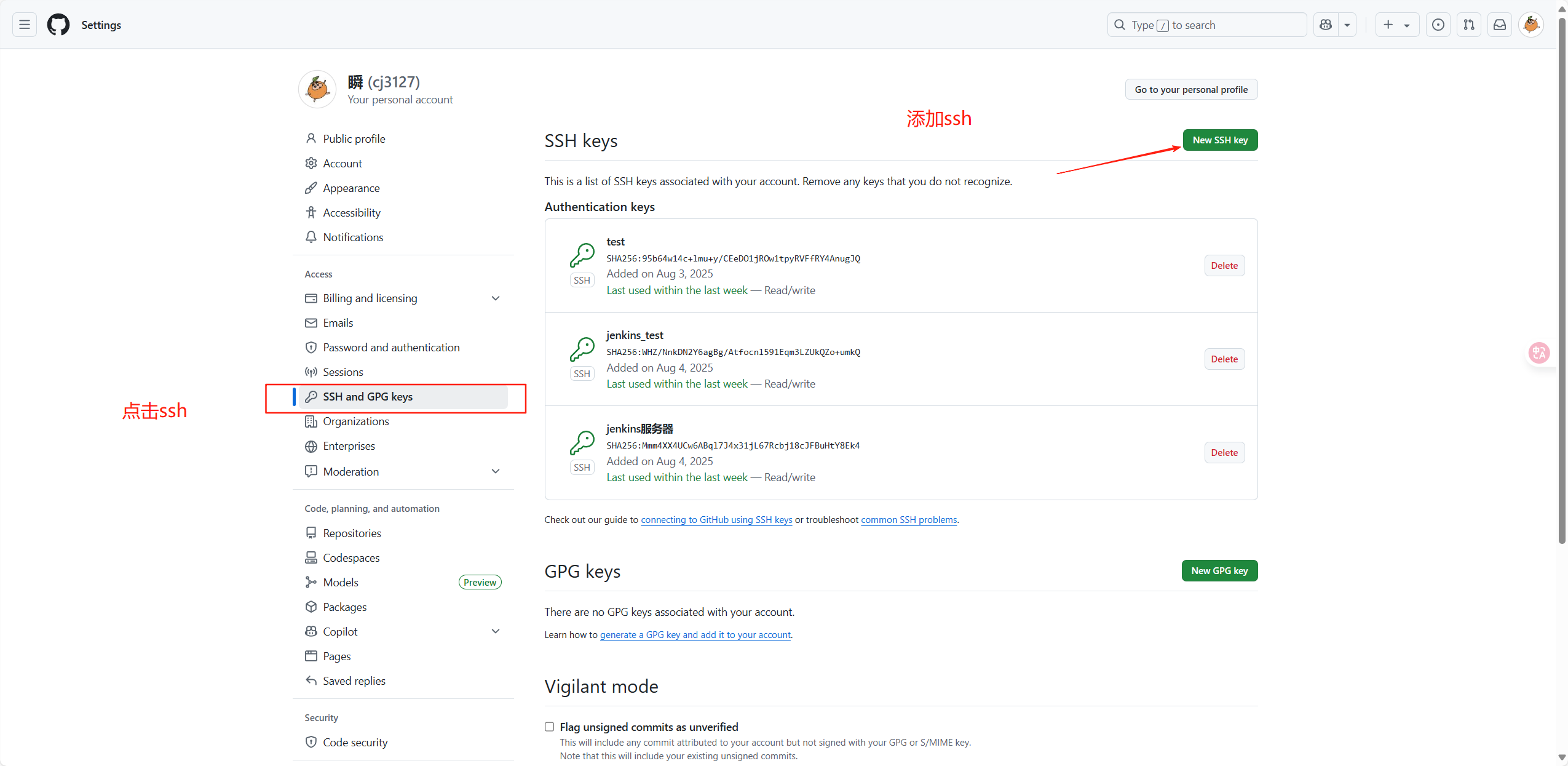Click the Preview badge next to Models
1568x766 pixels.
480,582
